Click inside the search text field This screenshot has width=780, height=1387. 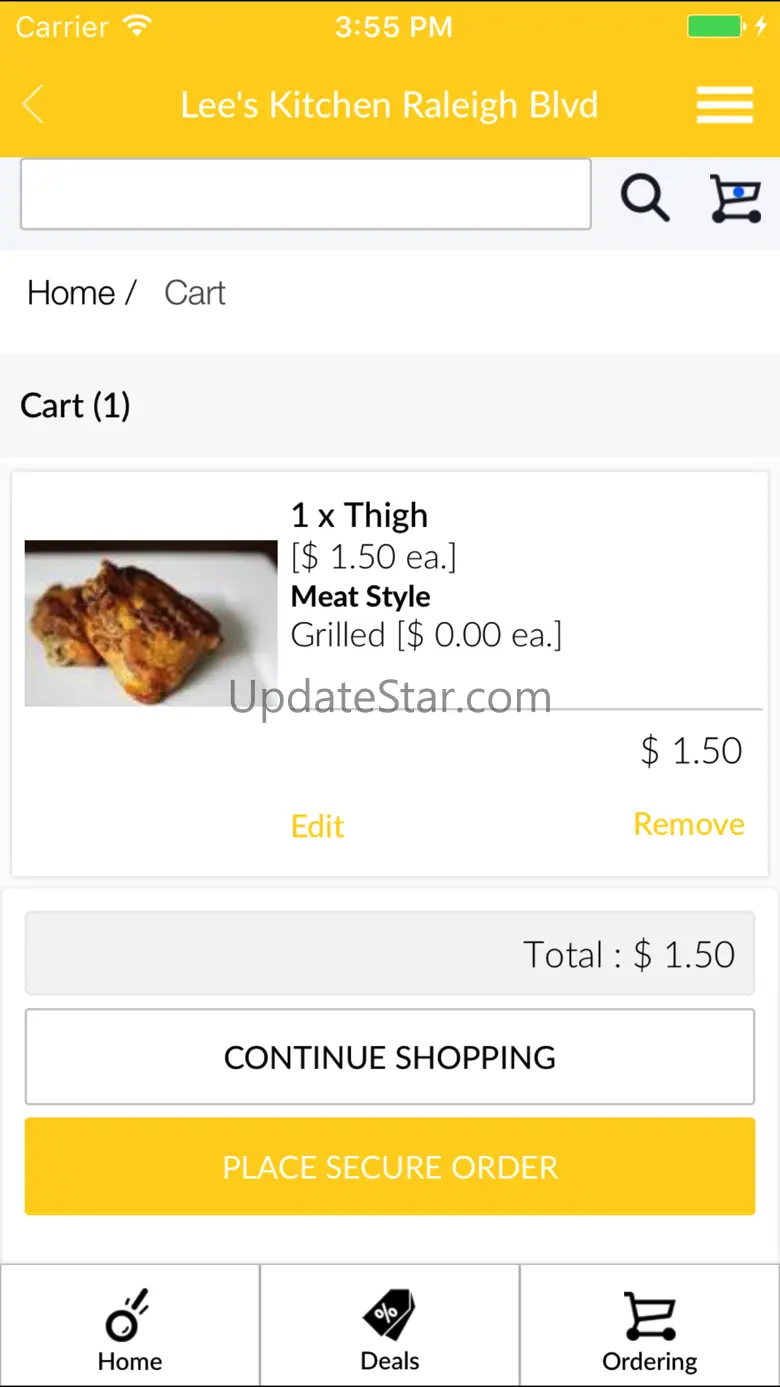tap(305, 194)
